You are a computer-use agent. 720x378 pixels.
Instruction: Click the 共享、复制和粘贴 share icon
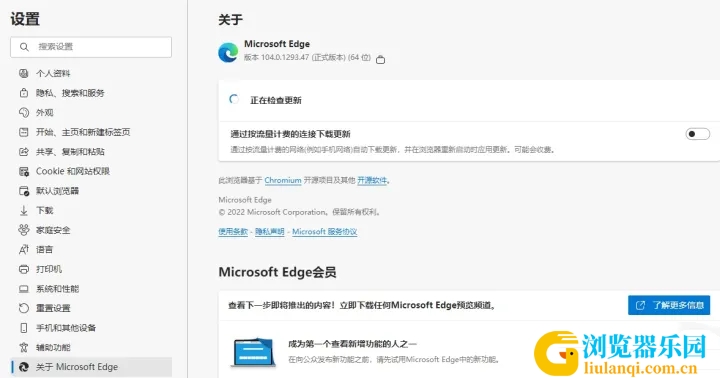tap(23, 152)
